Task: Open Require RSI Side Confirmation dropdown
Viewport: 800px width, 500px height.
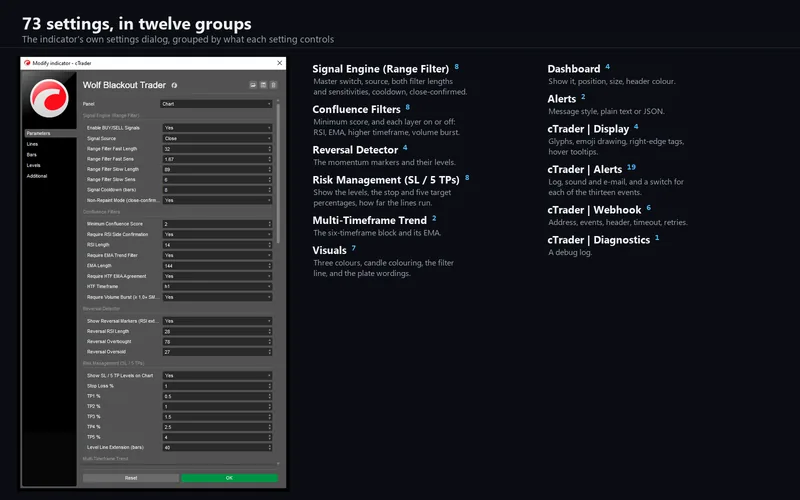Action: click(217, 235)
